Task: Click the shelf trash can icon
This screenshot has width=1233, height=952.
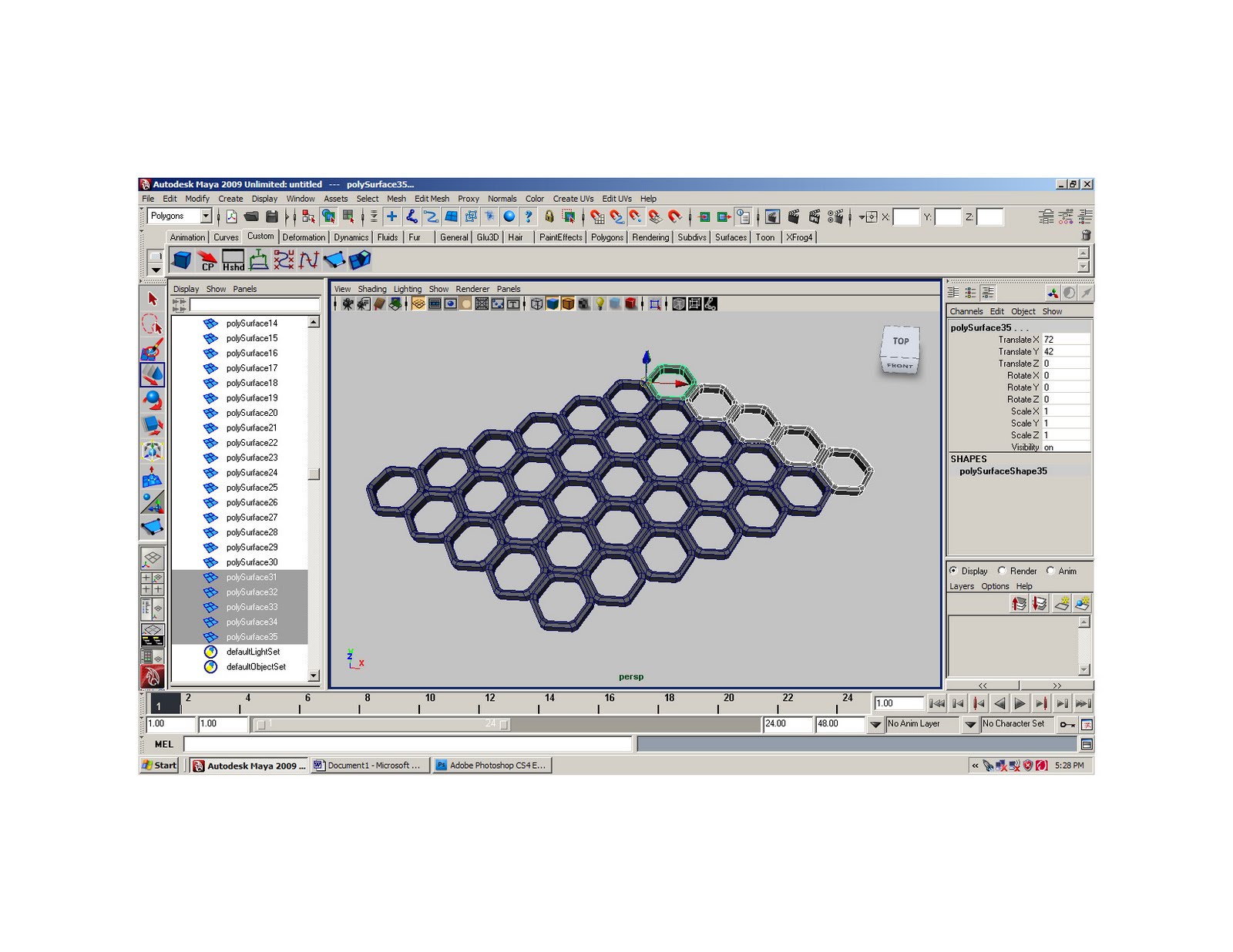Action: [1086, 236]
